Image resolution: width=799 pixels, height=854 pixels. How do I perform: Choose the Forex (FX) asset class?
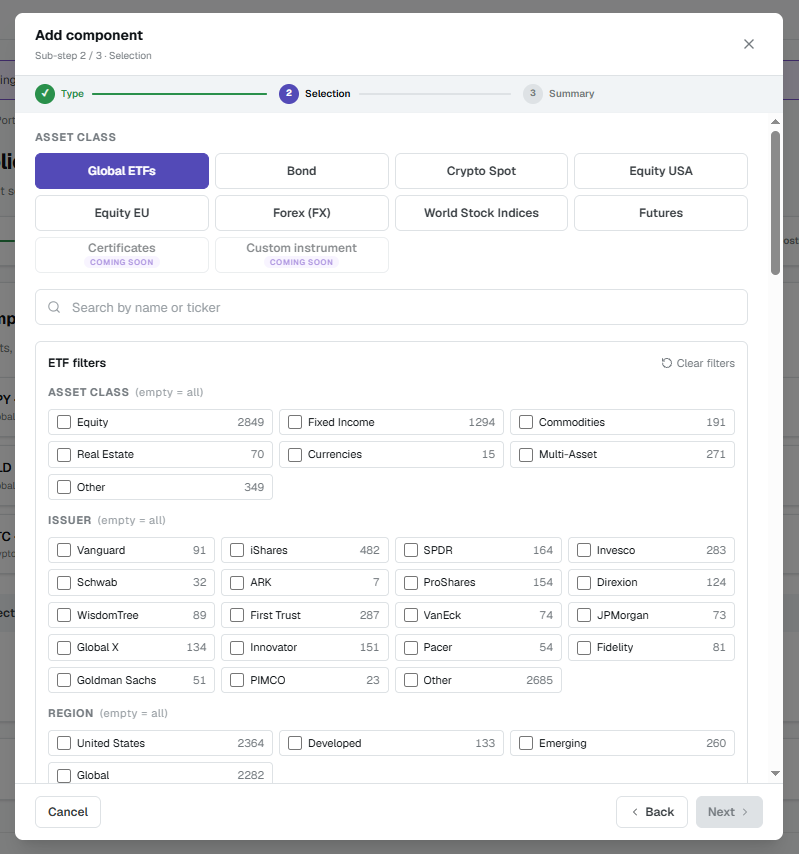(302, 213)
